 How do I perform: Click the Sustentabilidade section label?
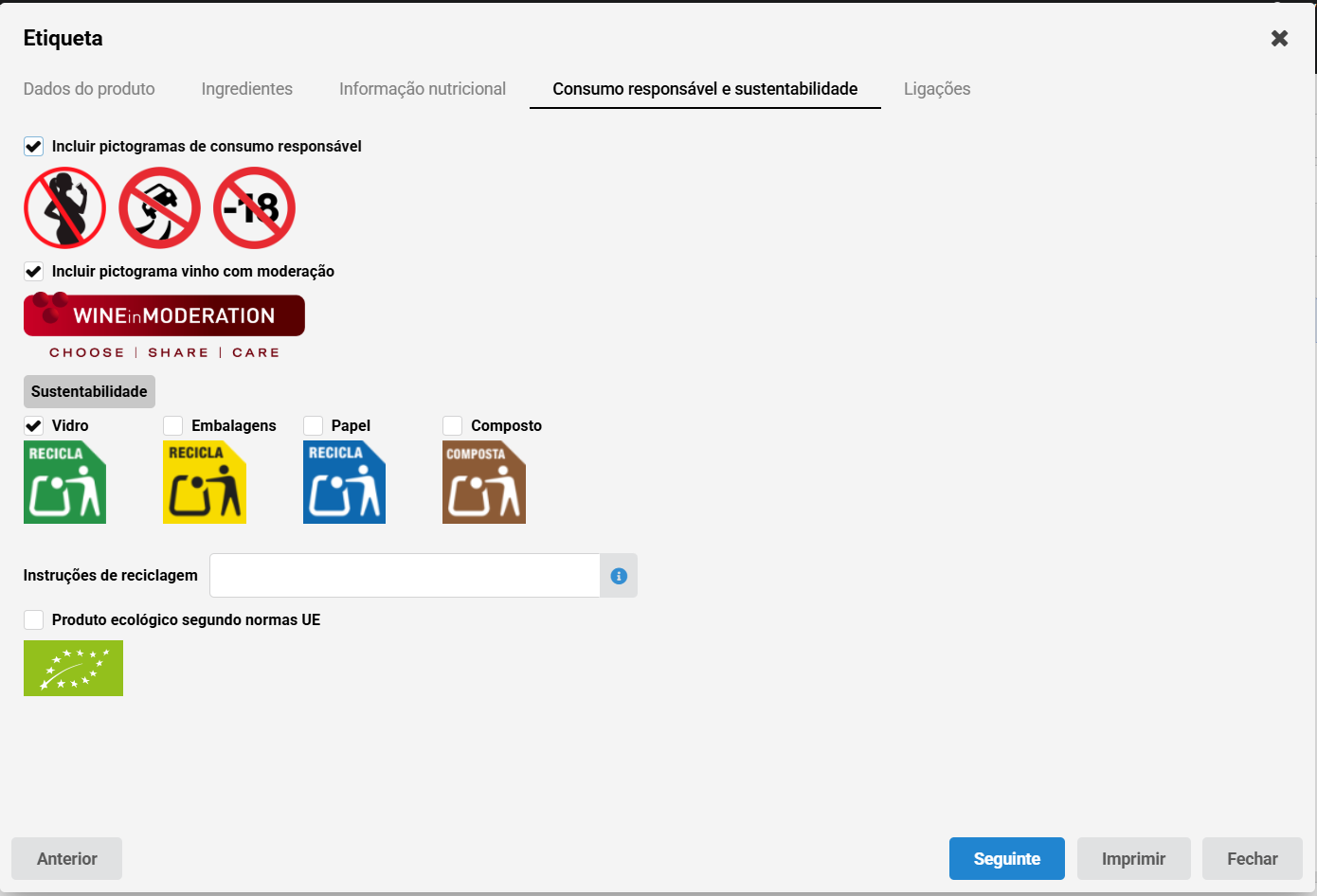(x=89, y=391)
